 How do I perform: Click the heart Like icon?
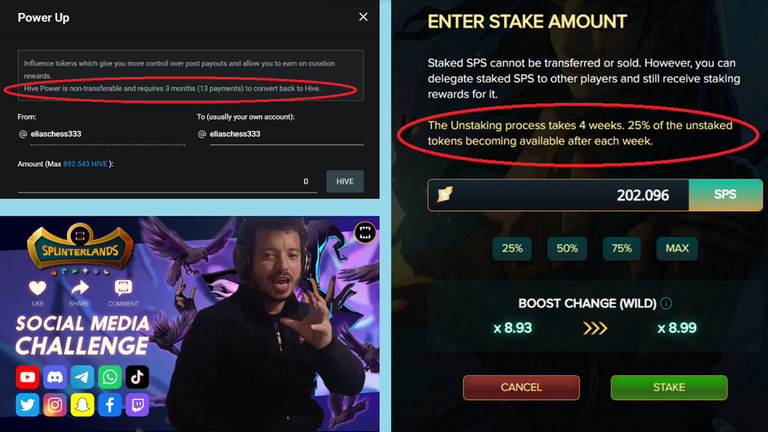tap(37, 288)
